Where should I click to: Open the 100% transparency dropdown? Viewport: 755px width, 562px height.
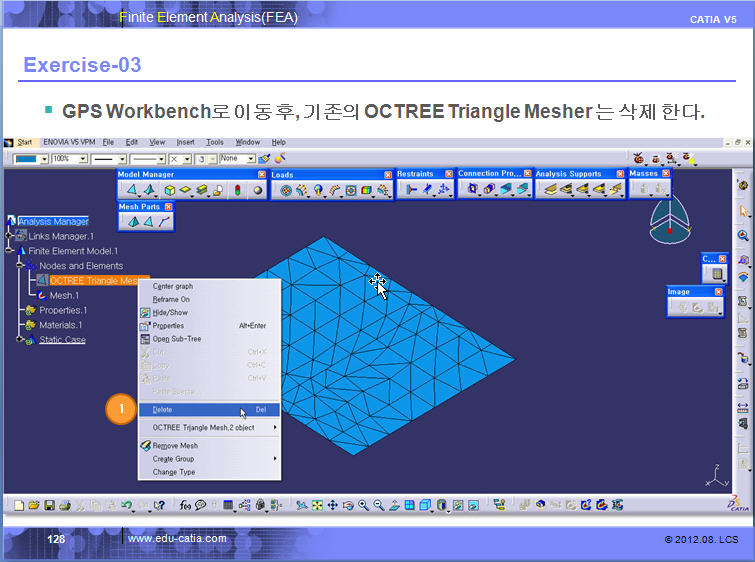(83, 159)
